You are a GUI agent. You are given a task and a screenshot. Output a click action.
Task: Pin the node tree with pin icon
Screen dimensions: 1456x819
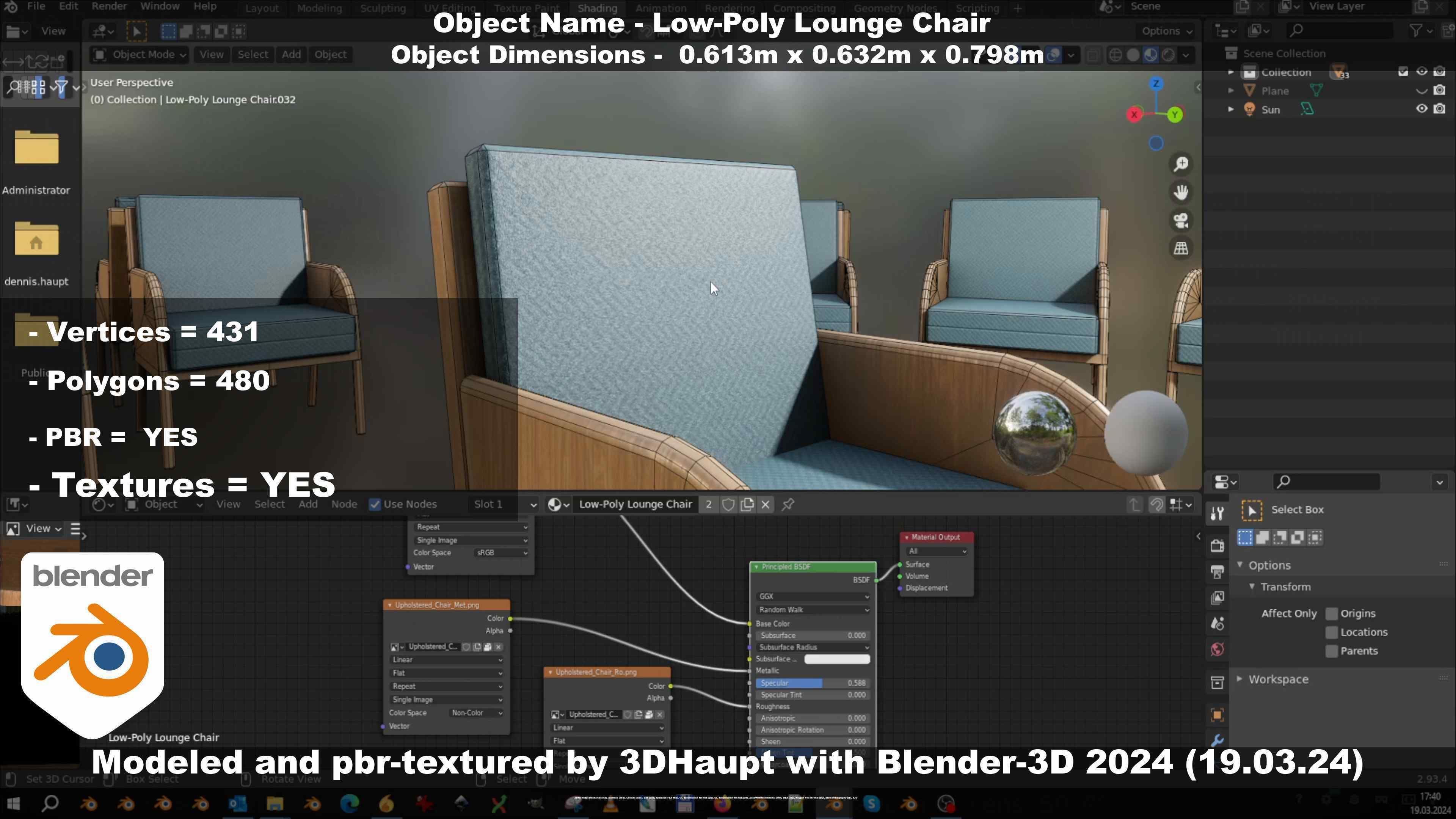[x=788, y=504]
